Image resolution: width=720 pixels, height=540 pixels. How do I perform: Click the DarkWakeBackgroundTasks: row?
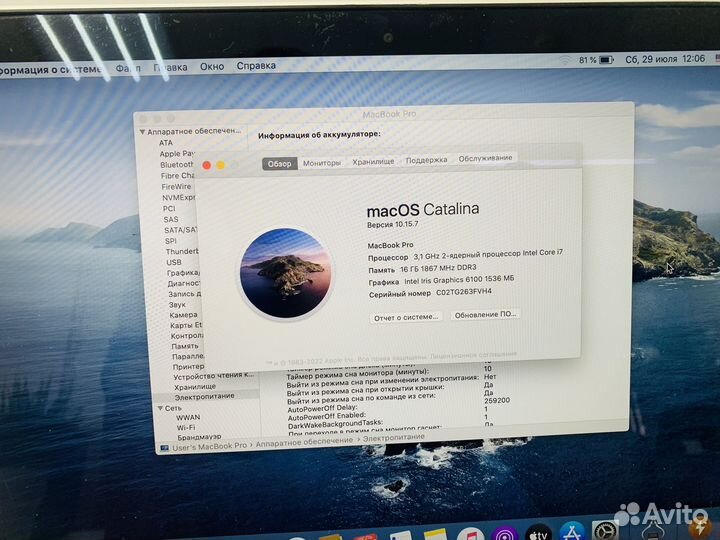(335, 425)
